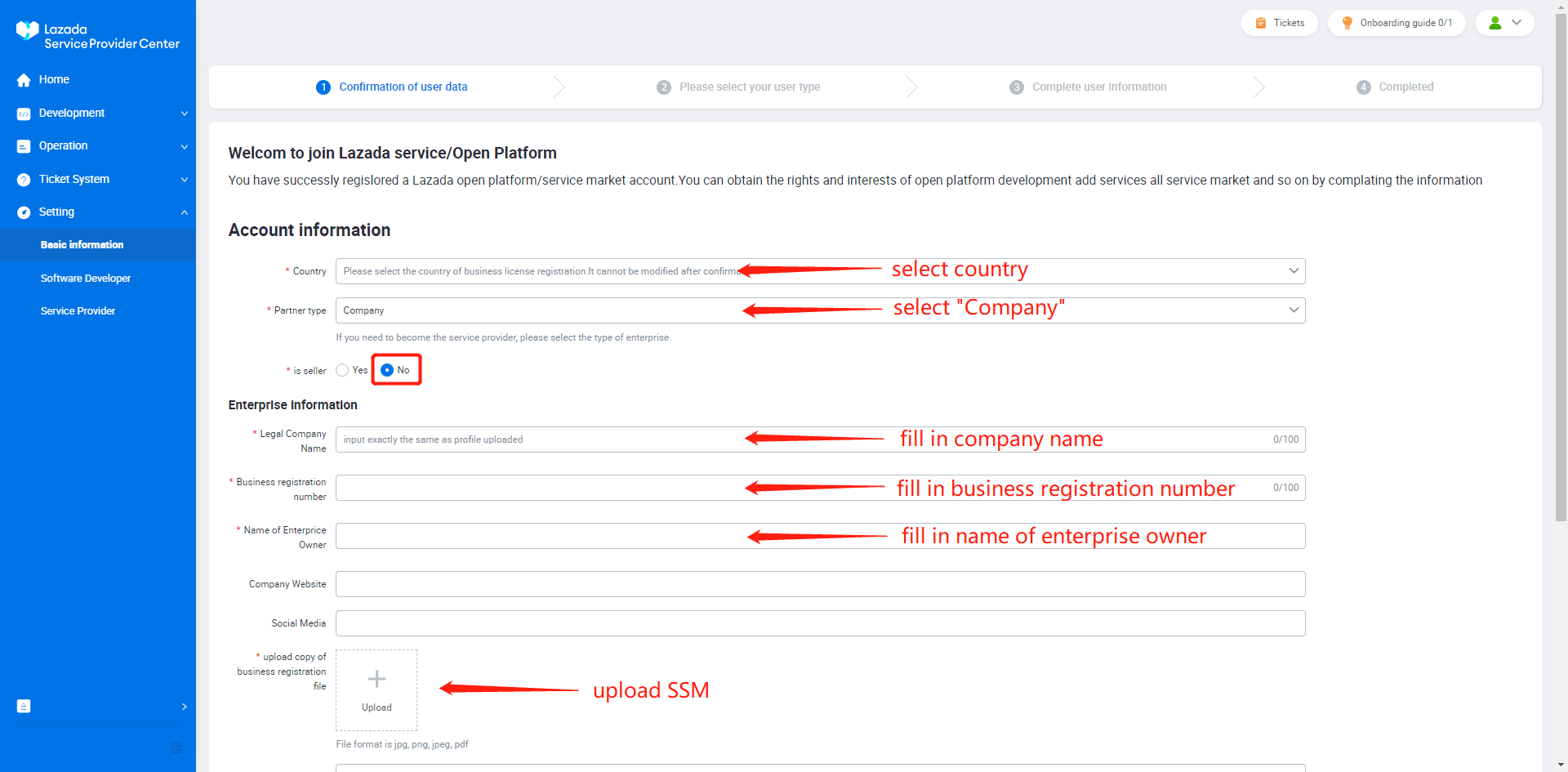
Task: Click the service provider enterprise type hint
Action: 502,337
